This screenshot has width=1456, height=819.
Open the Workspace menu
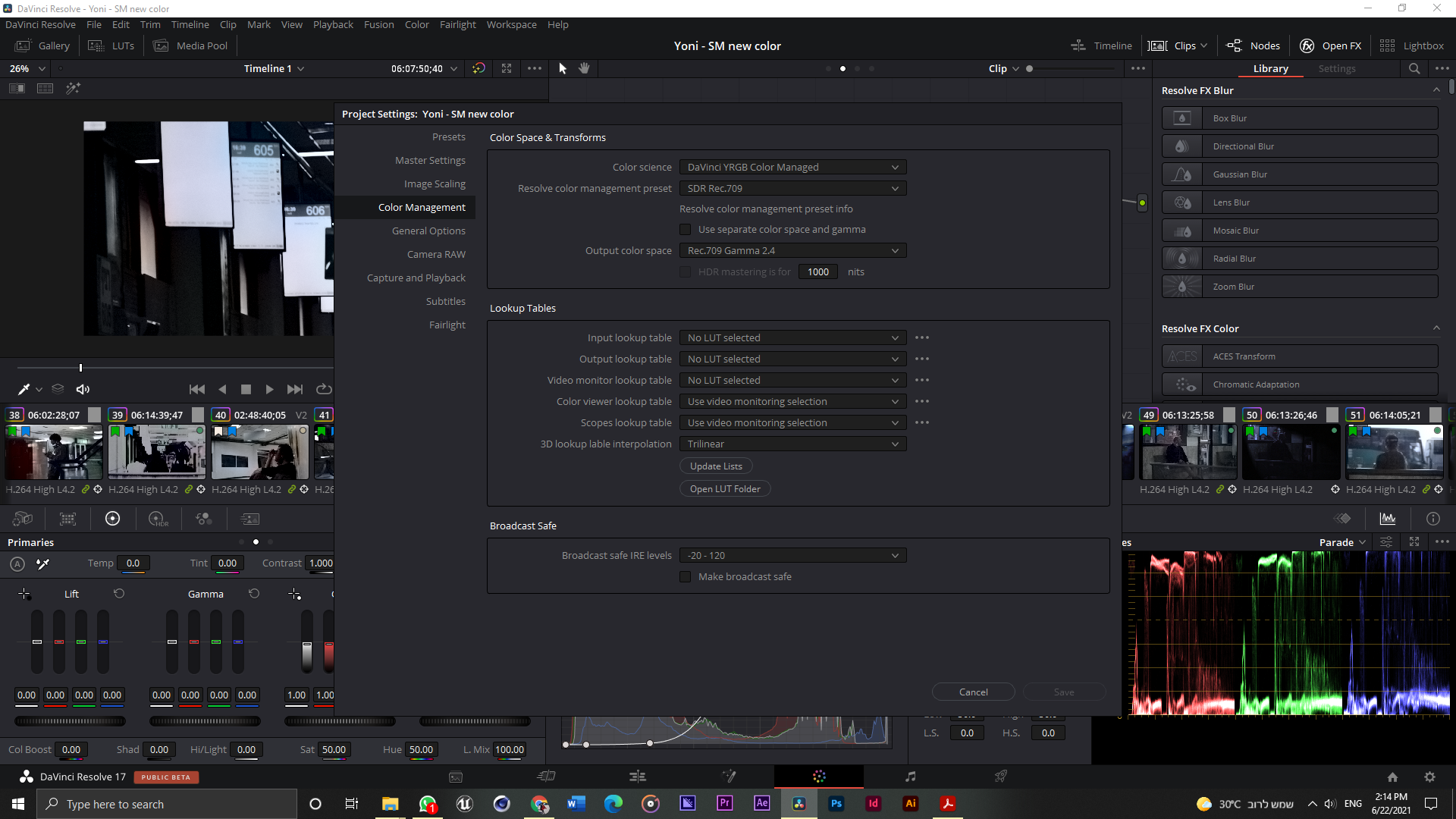point(511,24)
